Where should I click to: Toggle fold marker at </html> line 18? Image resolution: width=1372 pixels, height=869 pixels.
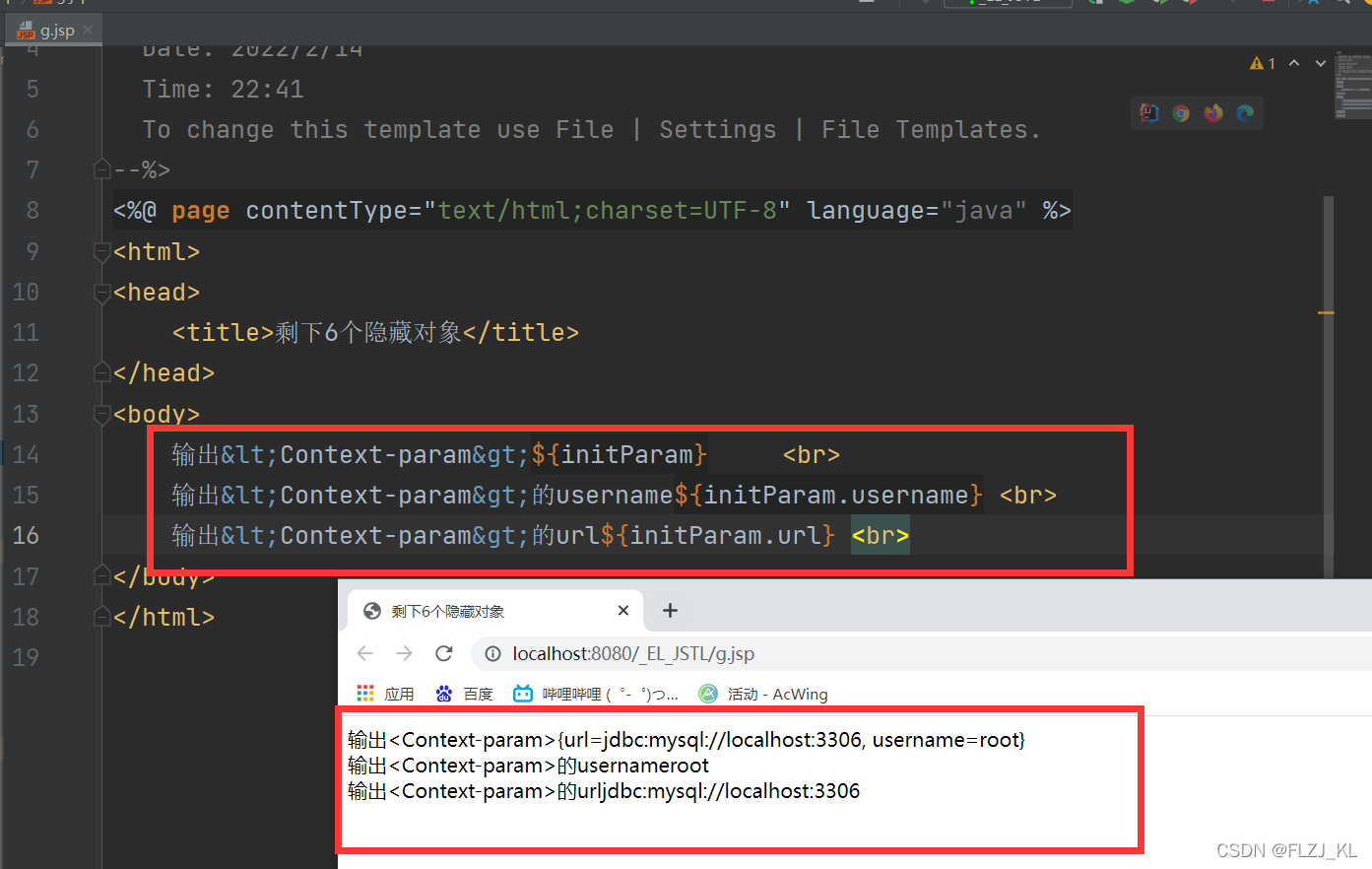(x=101, y=617)
